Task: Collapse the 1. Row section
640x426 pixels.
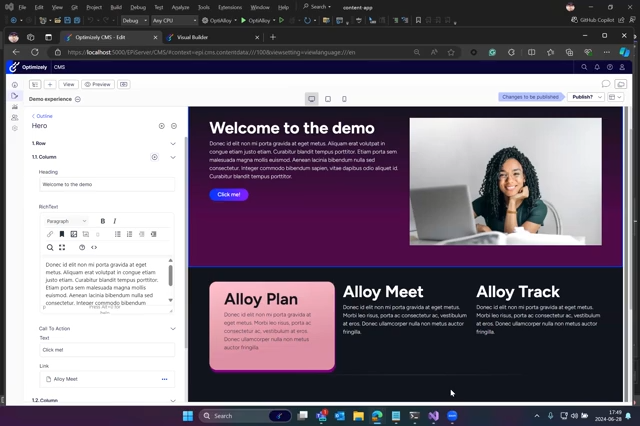Action: pyautogui.click(x=173, y=144)
